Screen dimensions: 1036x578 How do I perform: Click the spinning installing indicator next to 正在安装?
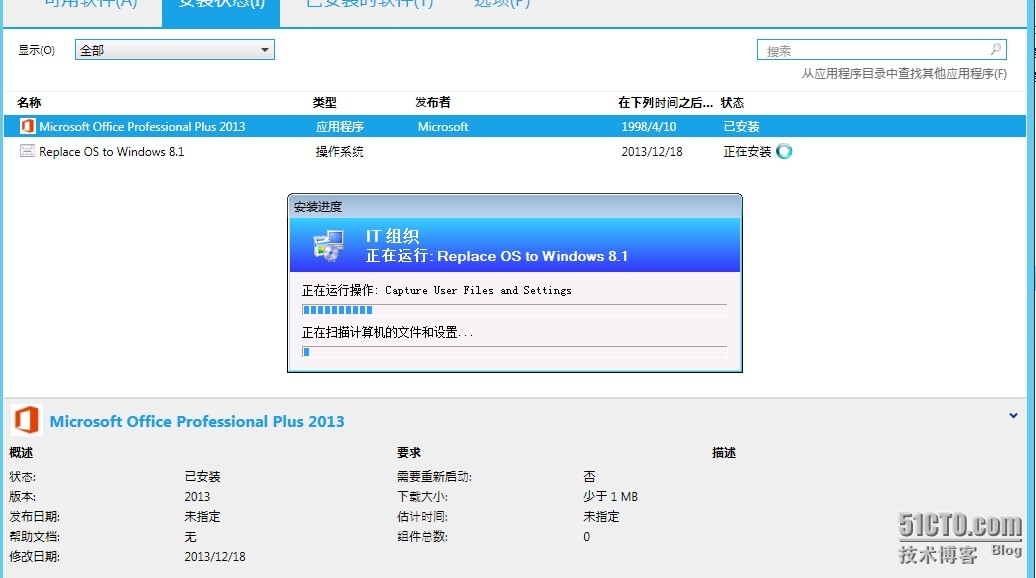(784, 151)
